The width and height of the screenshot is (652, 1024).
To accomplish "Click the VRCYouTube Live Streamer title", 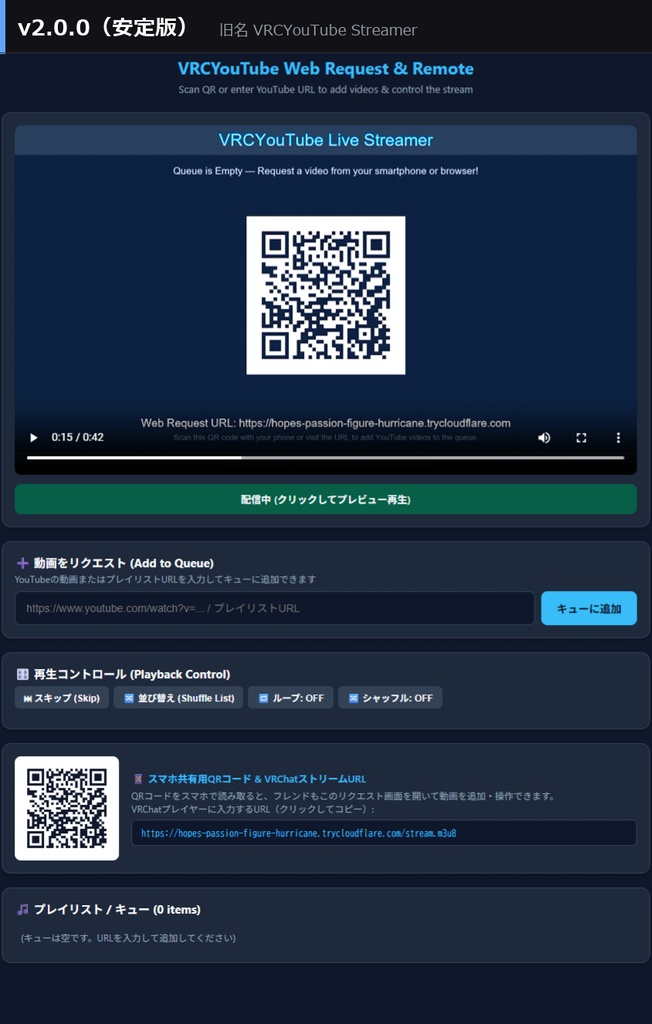I will tap(325, 140).
